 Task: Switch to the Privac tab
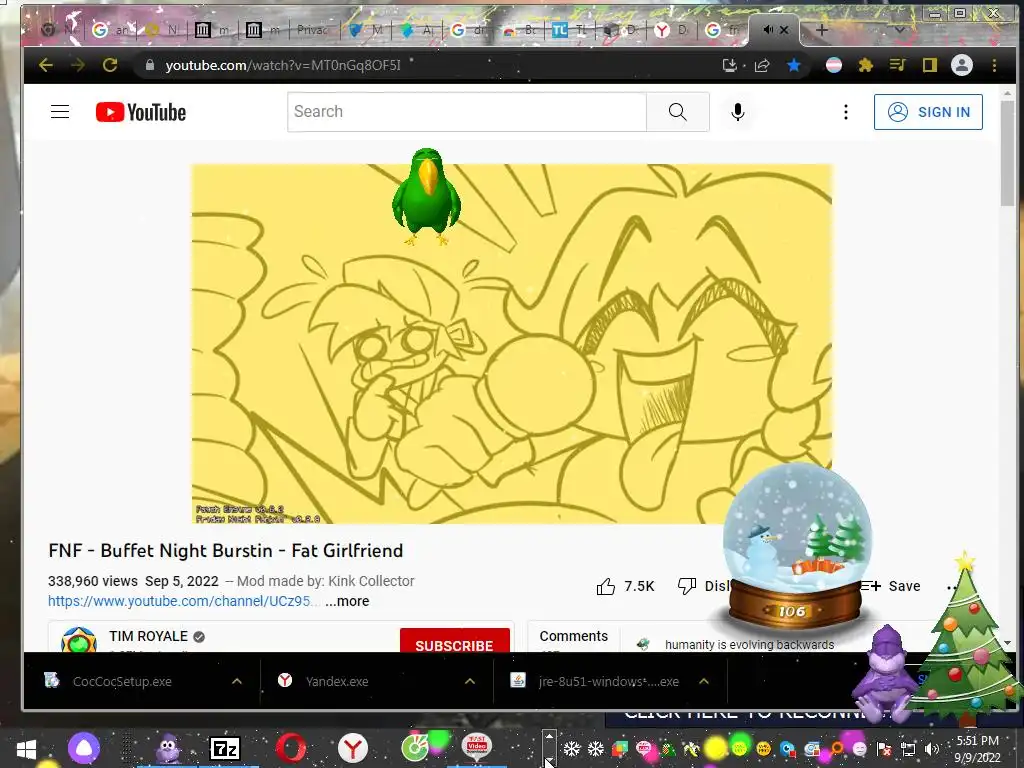coord(312,29)
